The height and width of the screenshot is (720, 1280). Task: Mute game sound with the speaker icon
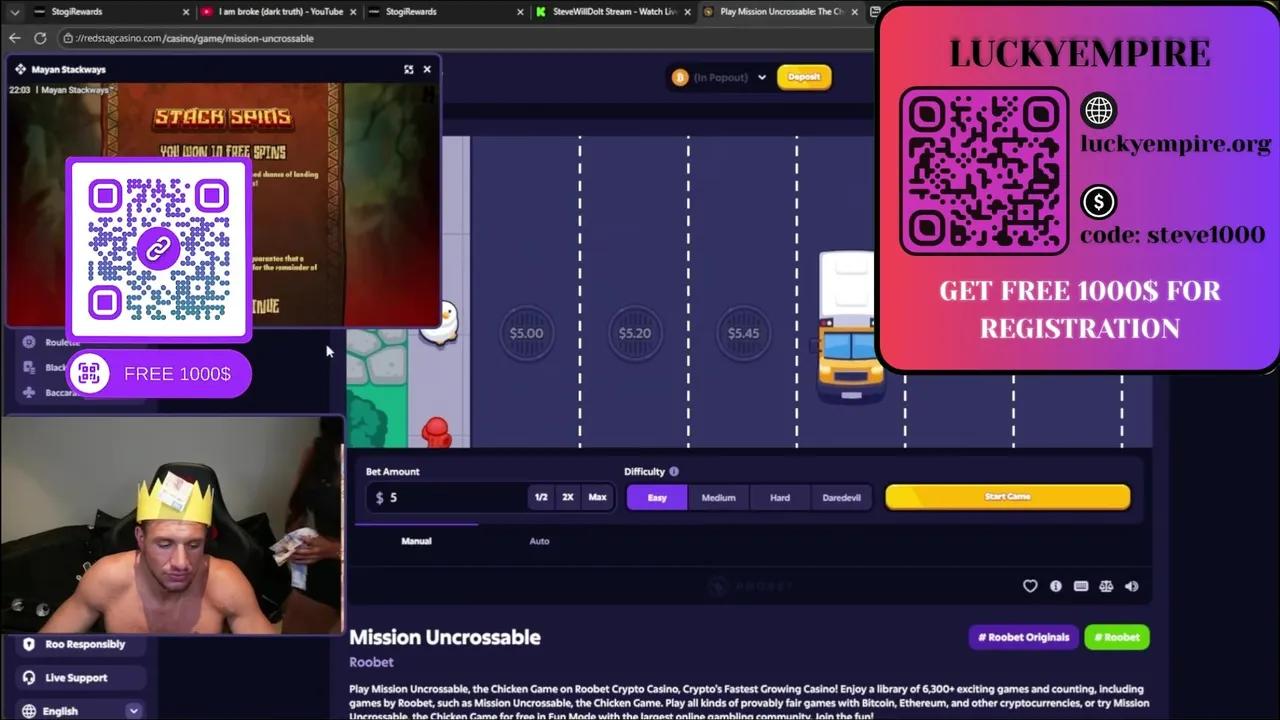coord(1132,586)
